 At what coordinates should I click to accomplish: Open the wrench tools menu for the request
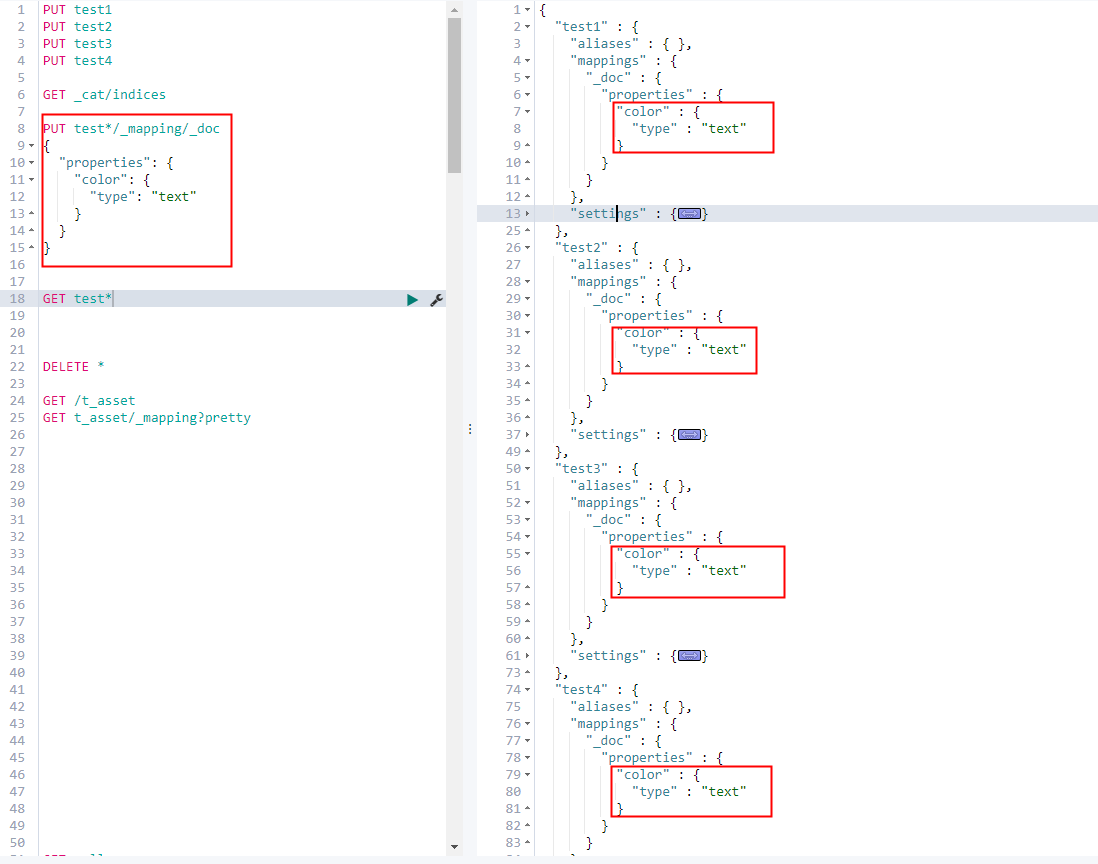[x=436, y=300]
